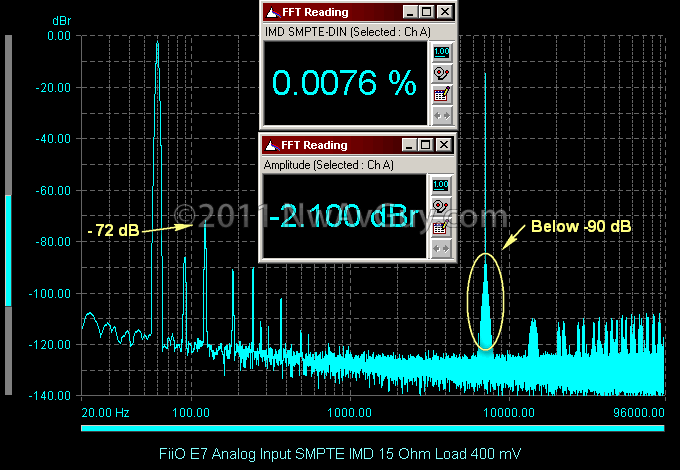Screen dimensions: 680x470
Task: Close the Amplitude FFT Reading window
Action: pyautogui.click(x=444, y=145)
